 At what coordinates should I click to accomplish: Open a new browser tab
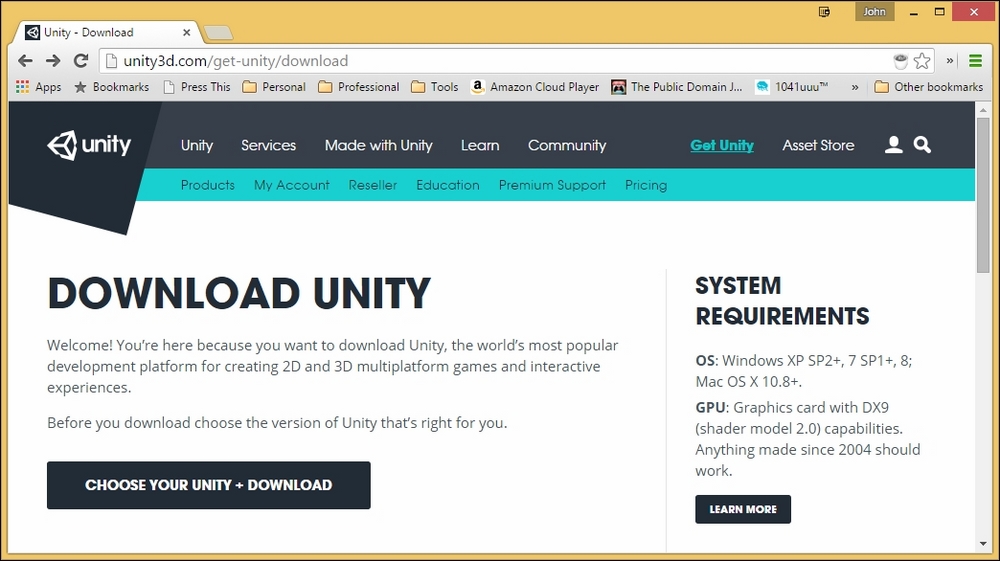point(219,33)
